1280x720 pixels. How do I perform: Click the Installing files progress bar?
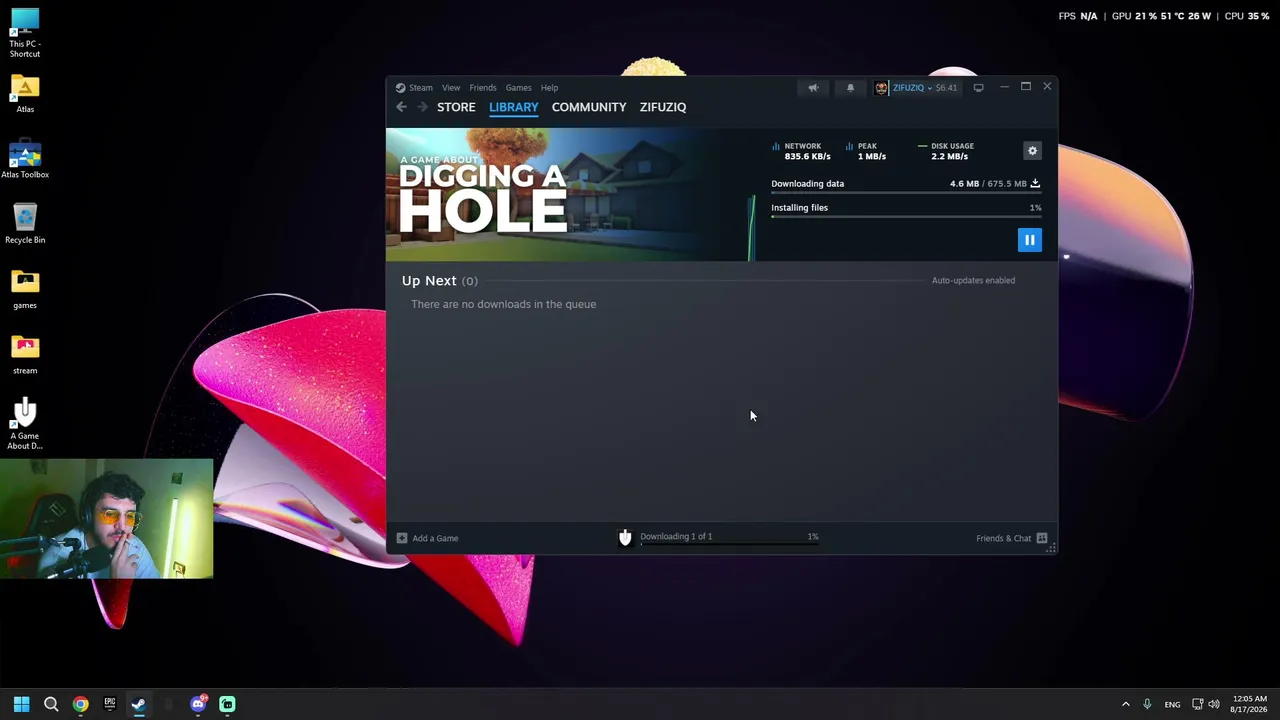[x=906, y=217]
